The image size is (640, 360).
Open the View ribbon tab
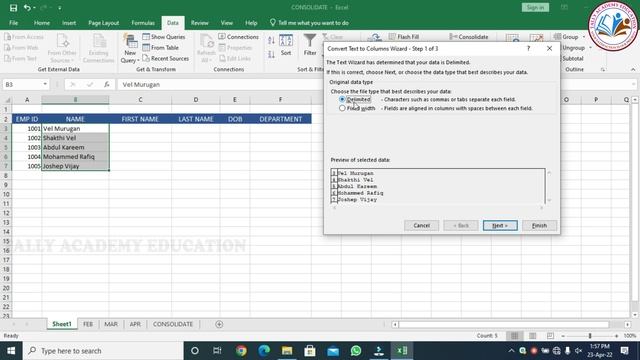[227, 23]
